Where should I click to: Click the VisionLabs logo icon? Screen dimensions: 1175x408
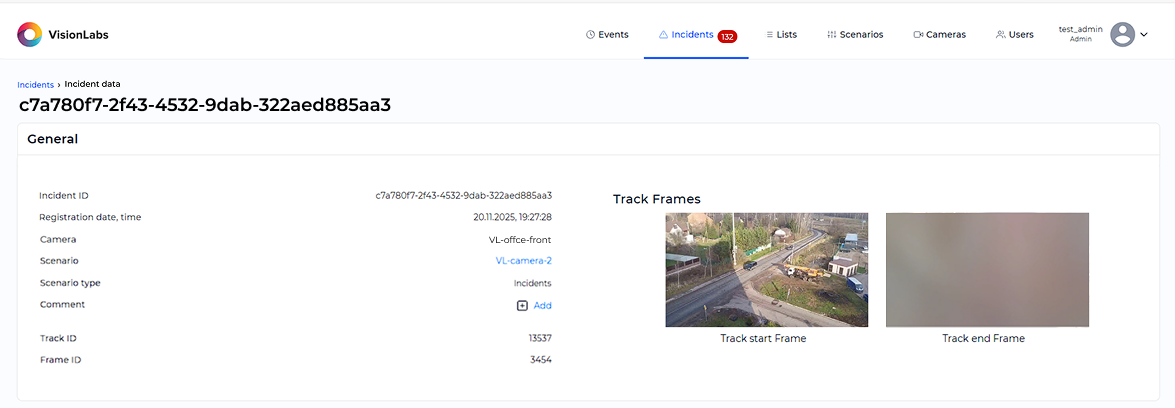tap(30, 35)
